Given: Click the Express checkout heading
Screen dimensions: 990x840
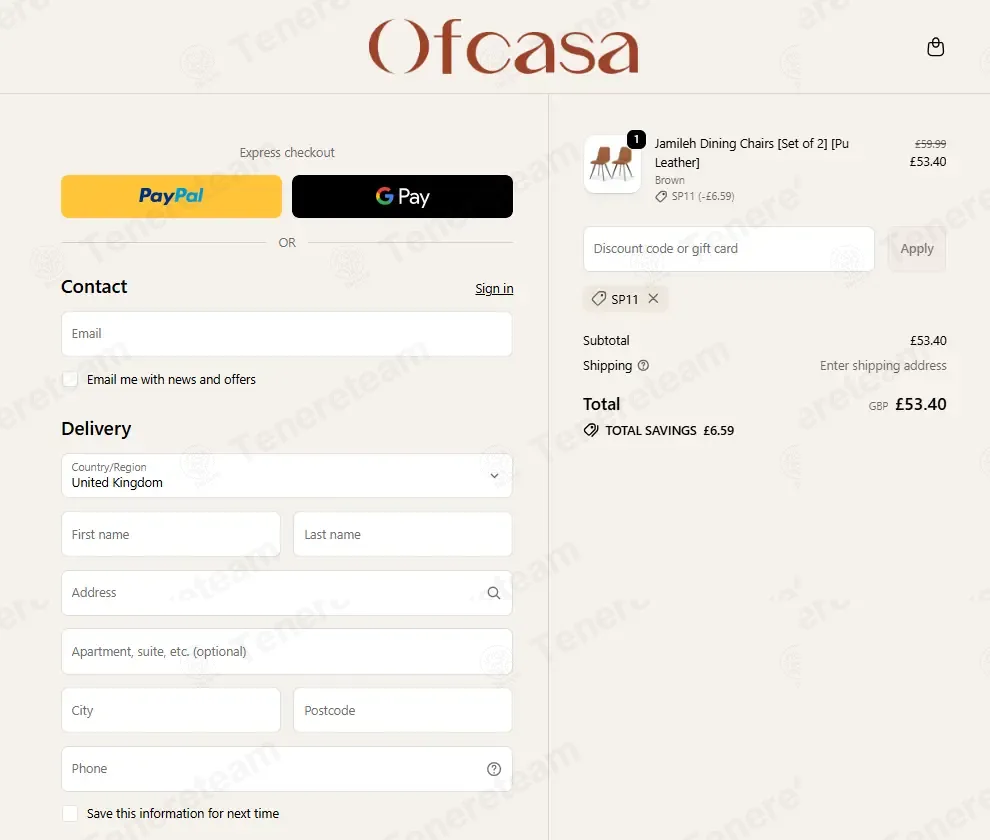Looking at the screenshot, I should [287, 152].
